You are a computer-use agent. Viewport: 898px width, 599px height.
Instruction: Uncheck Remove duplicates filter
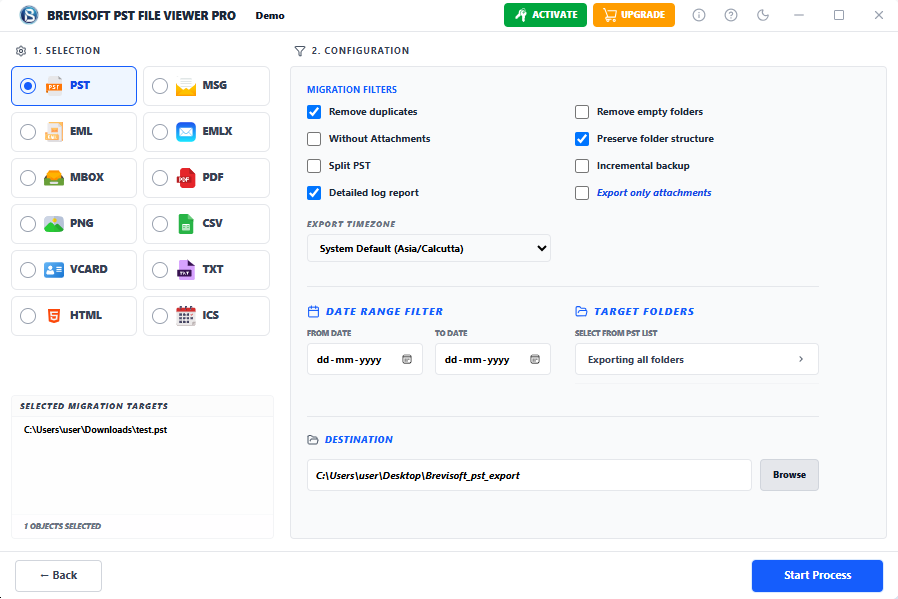point(314,112)
